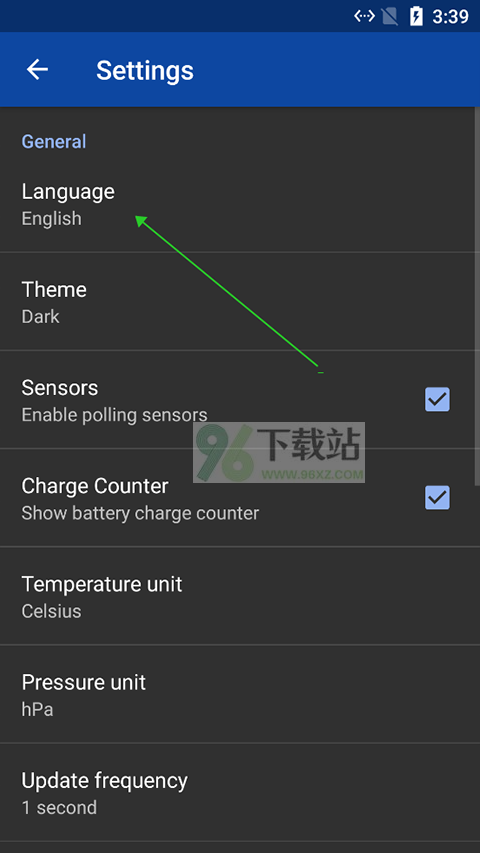Tap the Settings title text
The height and width of the screenshot is (853, 480).
tap(145, 70)
